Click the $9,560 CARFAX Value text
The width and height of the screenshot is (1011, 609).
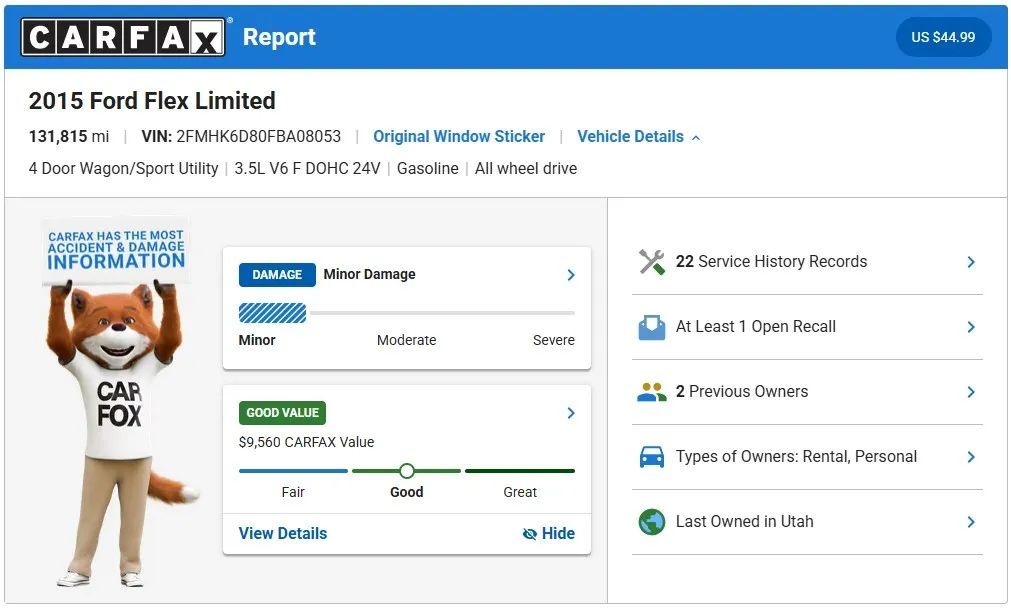306,442
